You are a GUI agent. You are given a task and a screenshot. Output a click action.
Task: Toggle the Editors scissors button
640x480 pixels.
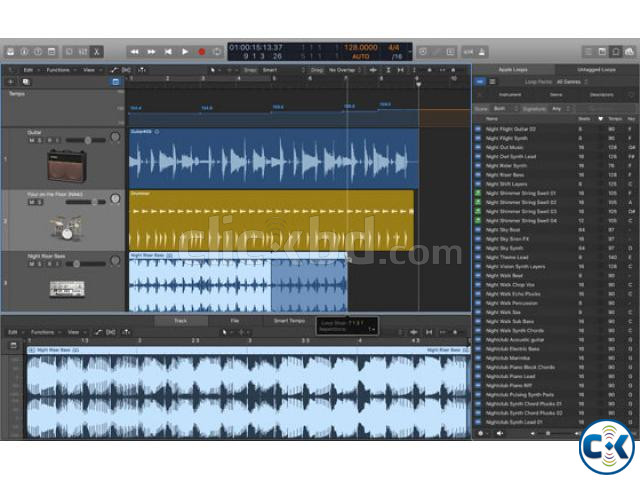click(x=97, y=52)
